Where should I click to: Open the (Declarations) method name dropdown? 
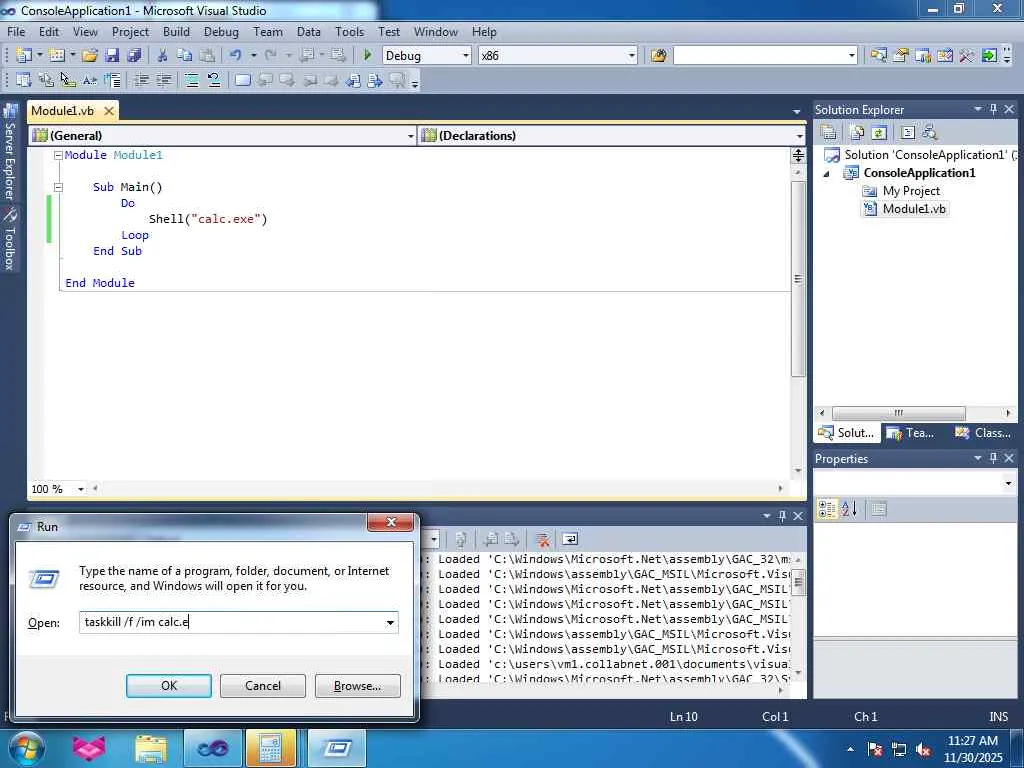[799, 136]
